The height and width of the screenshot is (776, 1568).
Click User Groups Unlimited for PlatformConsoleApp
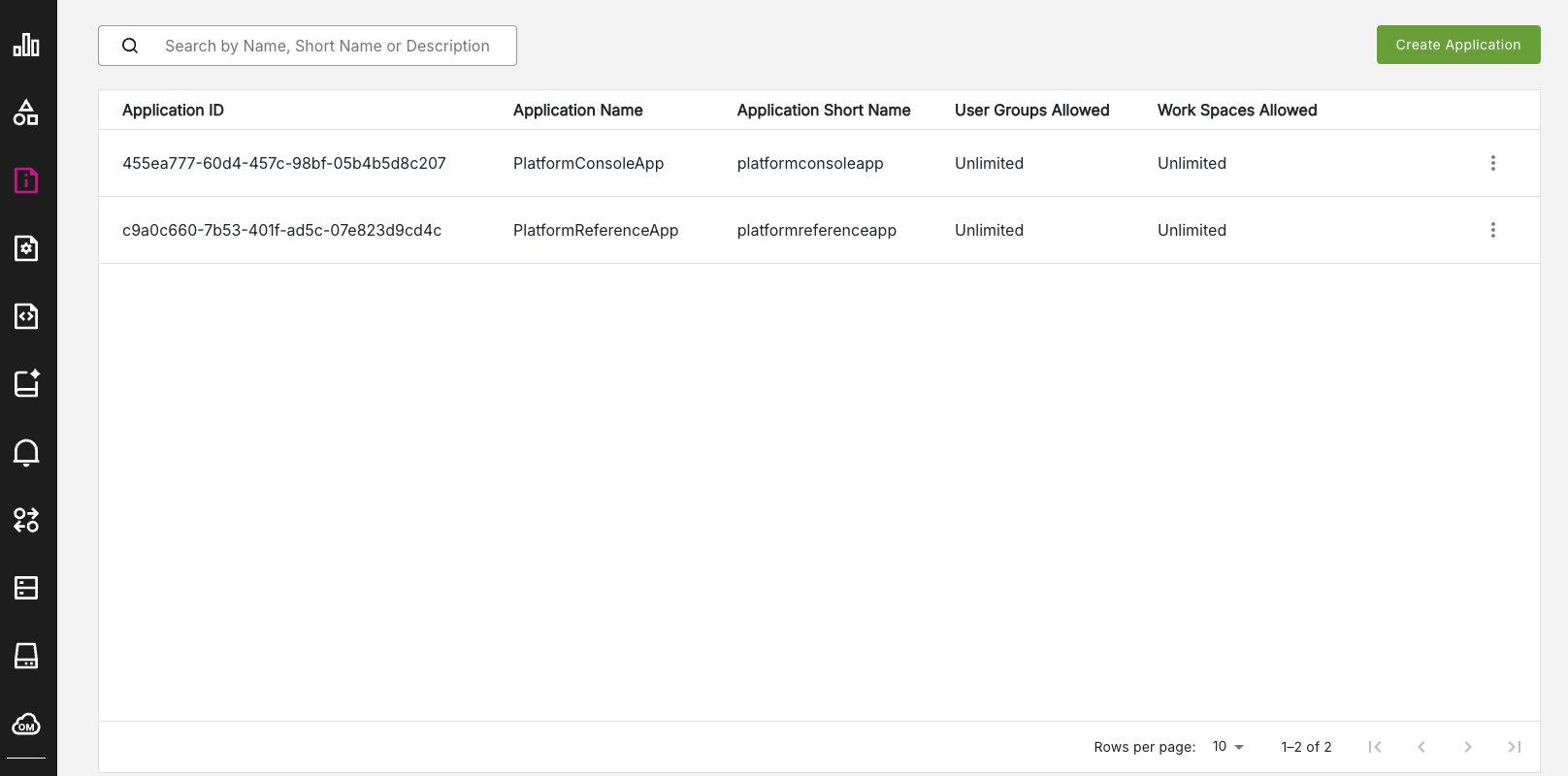pos(989,163)
